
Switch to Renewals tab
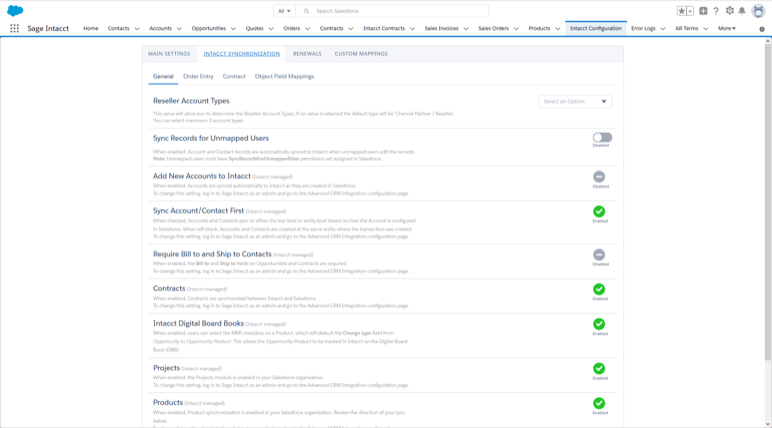click(x=307, y=54)
